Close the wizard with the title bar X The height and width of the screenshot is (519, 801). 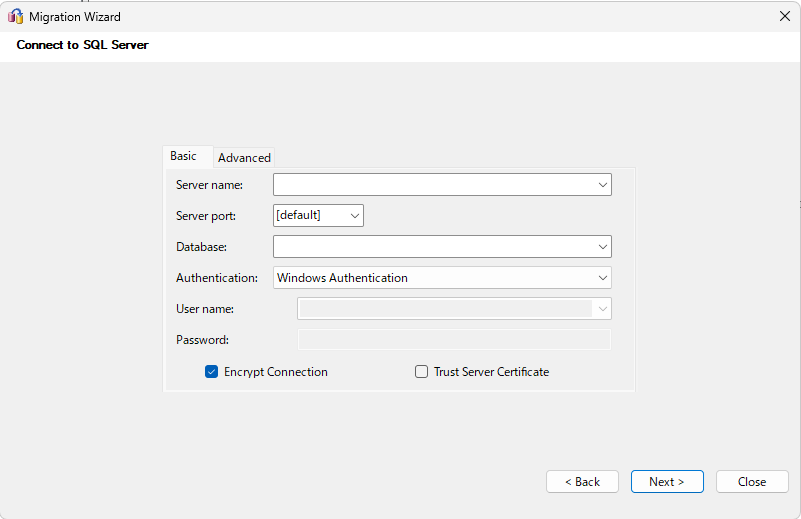[784, 16]
